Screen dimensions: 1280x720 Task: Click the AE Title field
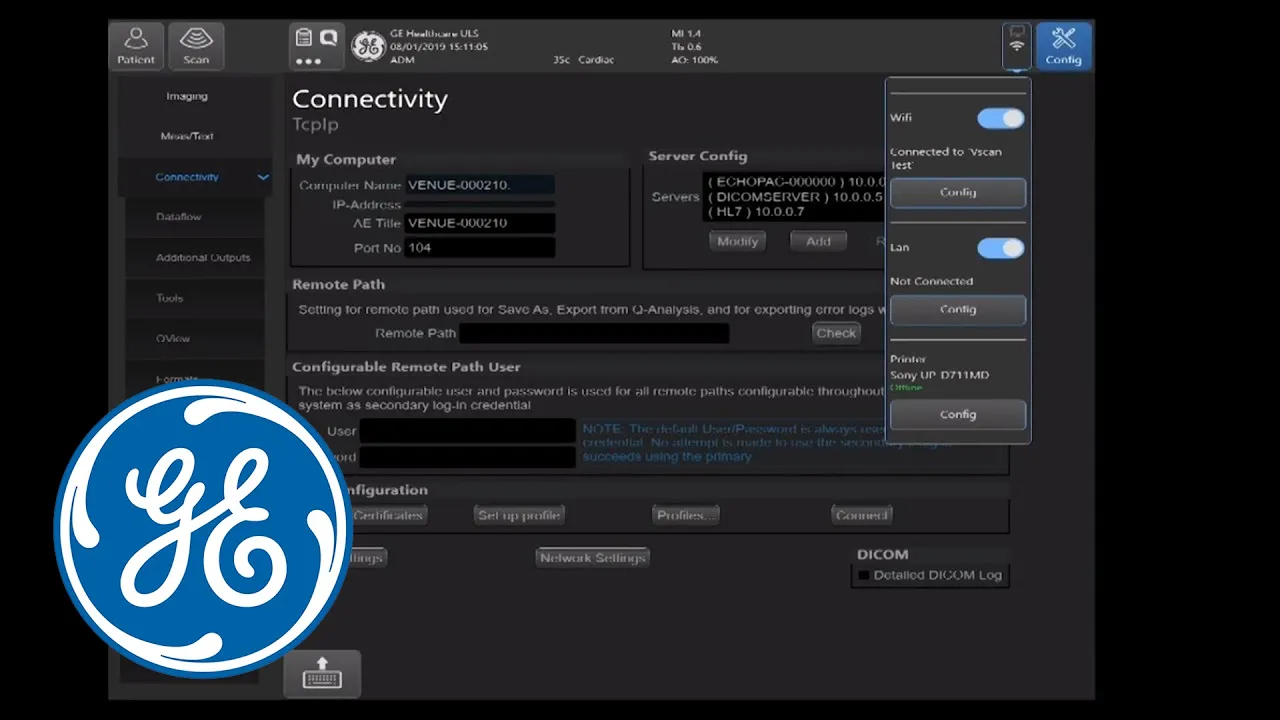click(480, 223)
